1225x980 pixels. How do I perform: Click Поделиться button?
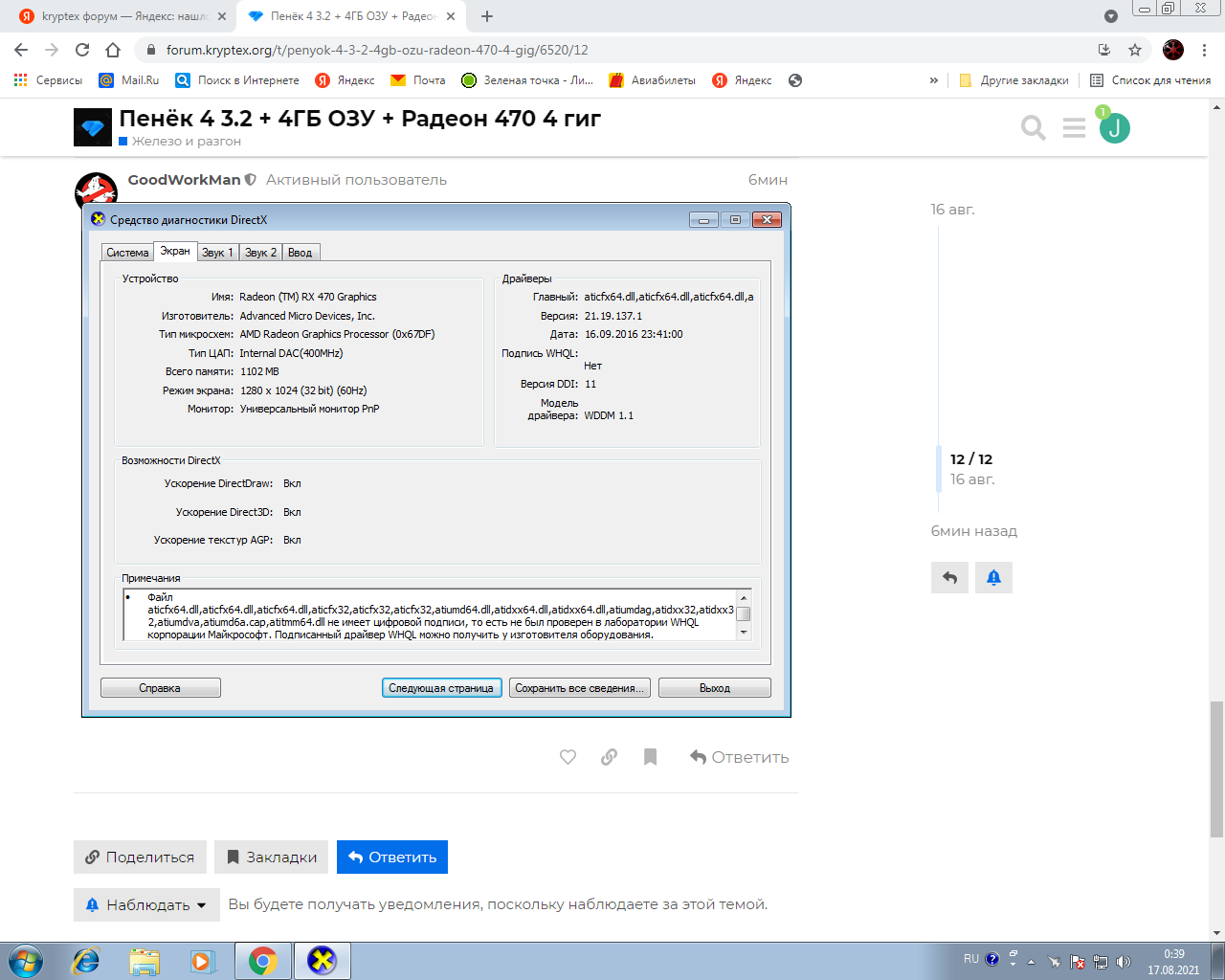pyautogui.click(x=140, y=857)
